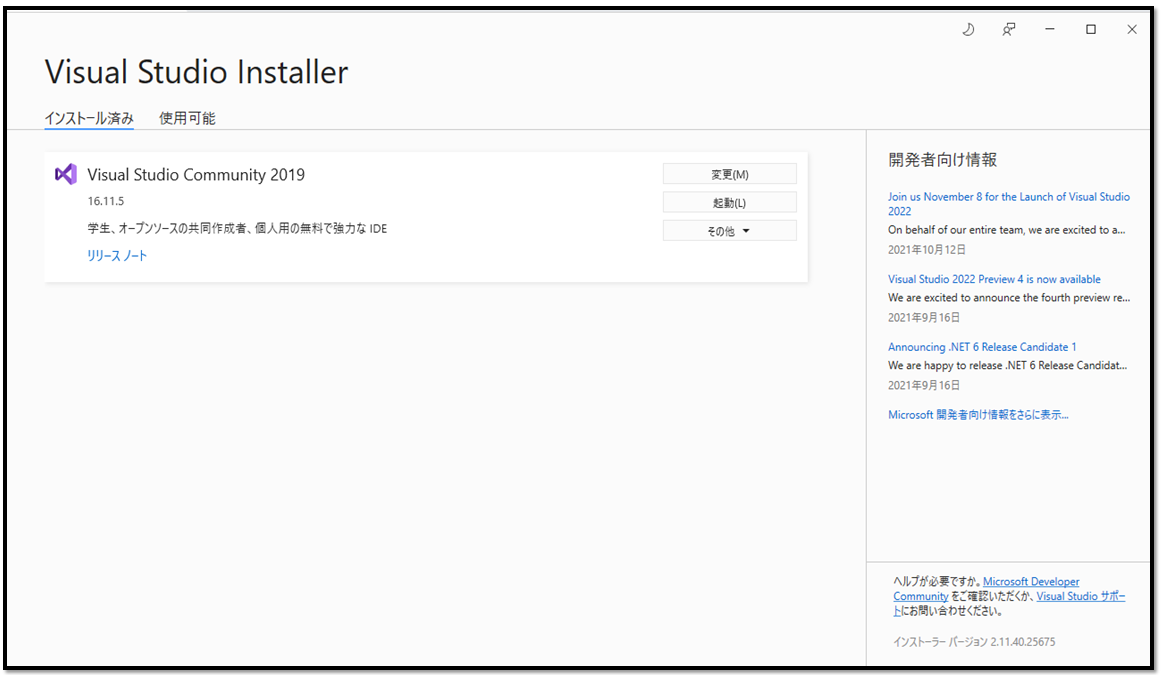Click the 起動(L) button
Image resolution: width=1163 pixels, height=675 pixels.
click(x=730, y=202)
